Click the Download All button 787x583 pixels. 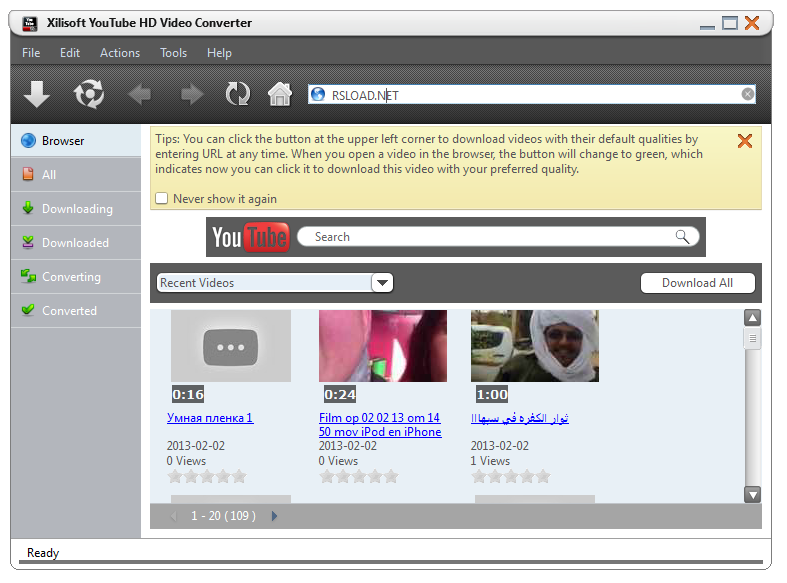pos(697,283)
